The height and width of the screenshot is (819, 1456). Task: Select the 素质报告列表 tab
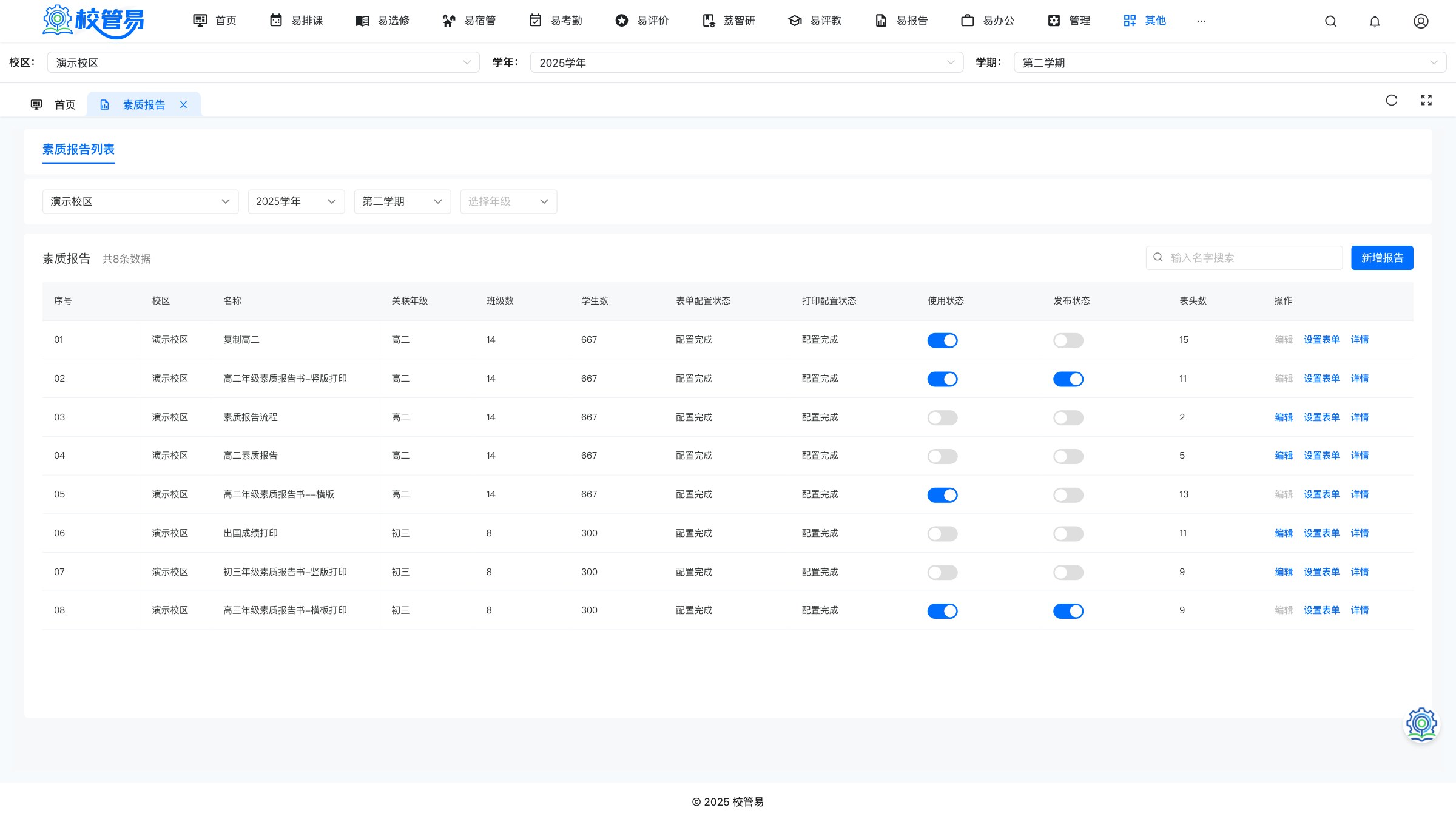click(x=78, y=149)
